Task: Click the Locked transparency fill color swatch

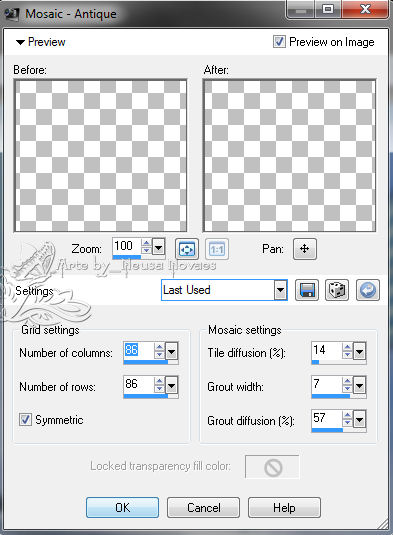Action: (272, 467)
